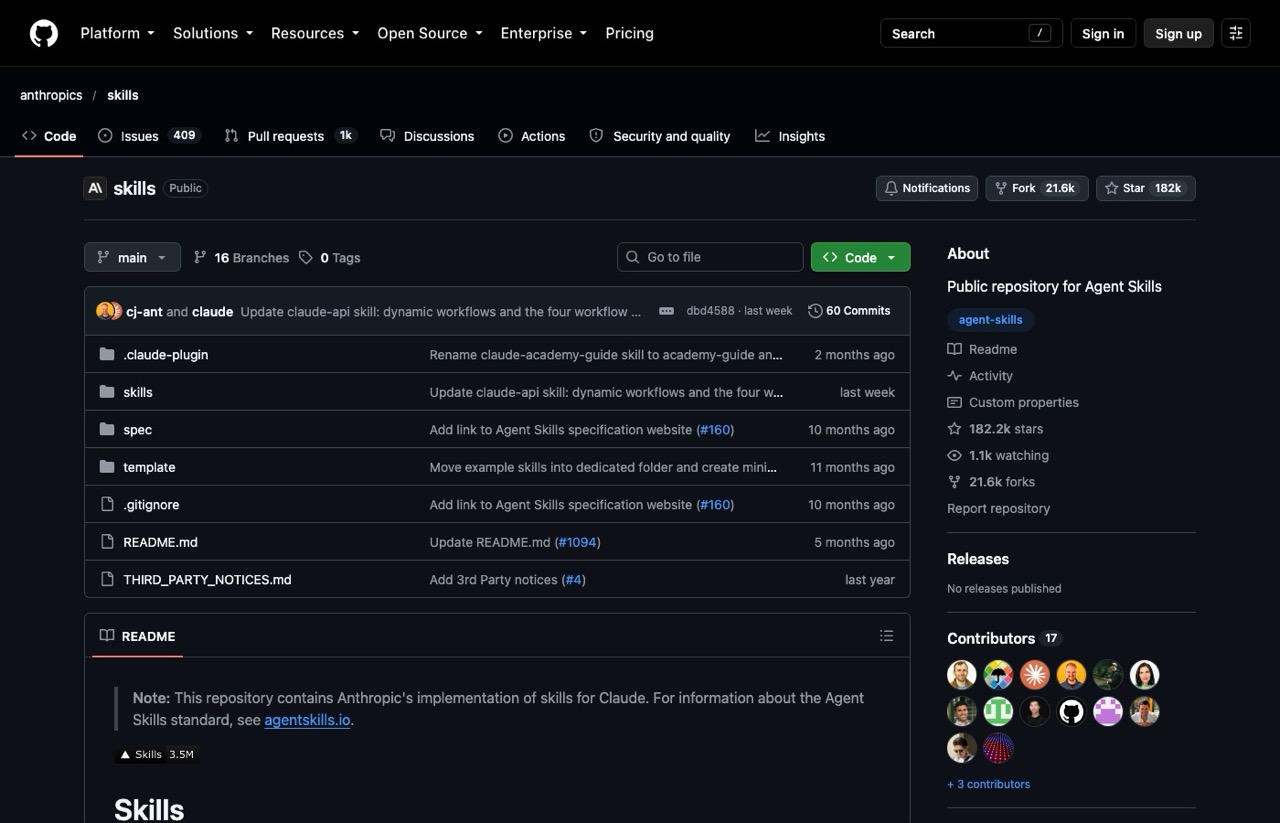Open THIRD_PARTY_NOTICES.md file

click(x=207, y=580)
